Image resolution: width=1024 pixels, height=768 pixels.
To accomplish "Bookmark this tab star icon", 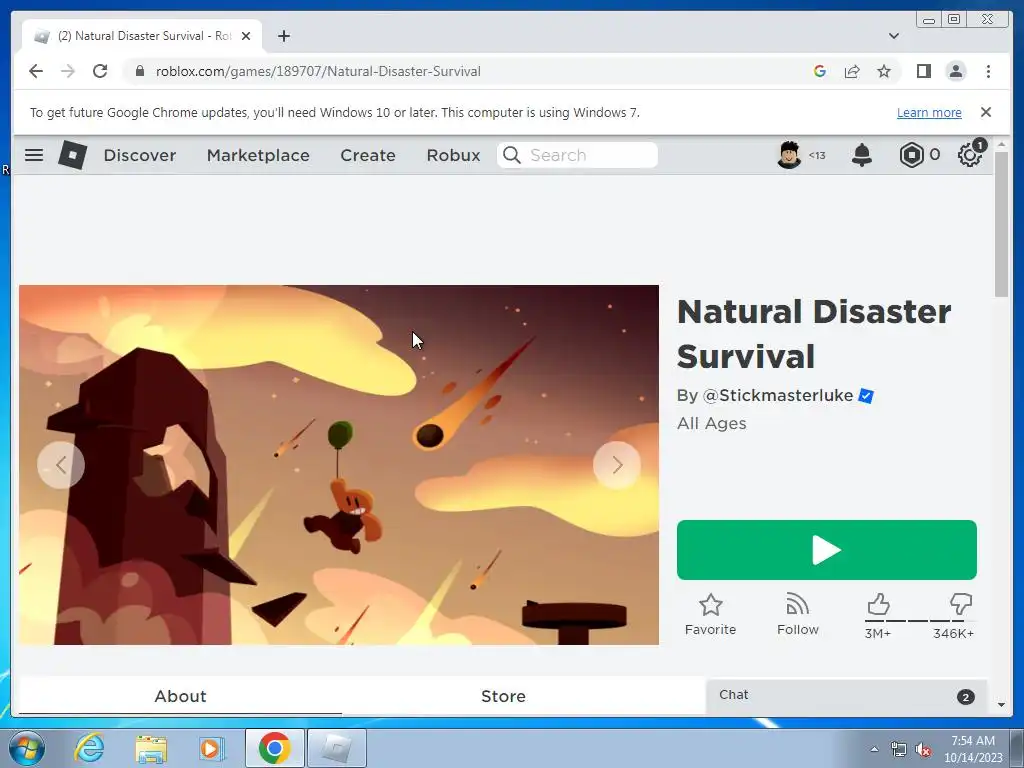I will [x=884, y=71].
